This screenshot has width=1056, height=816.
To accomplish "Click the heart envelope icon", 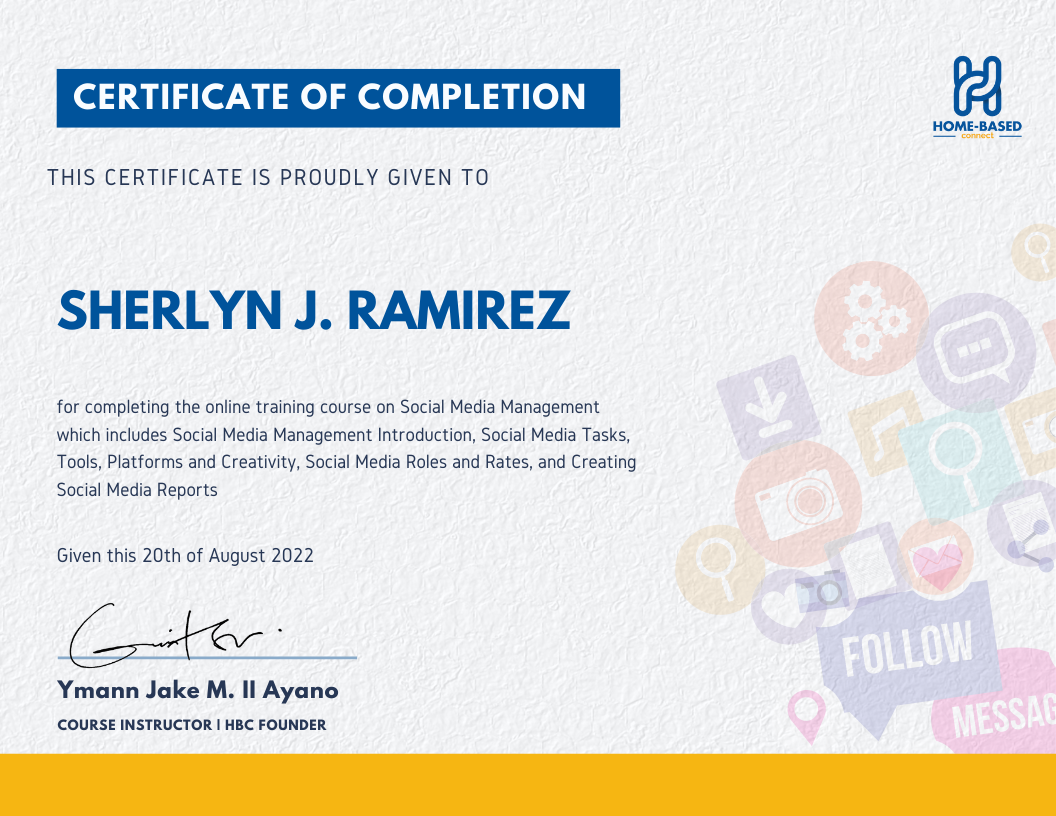I will 937,562.
